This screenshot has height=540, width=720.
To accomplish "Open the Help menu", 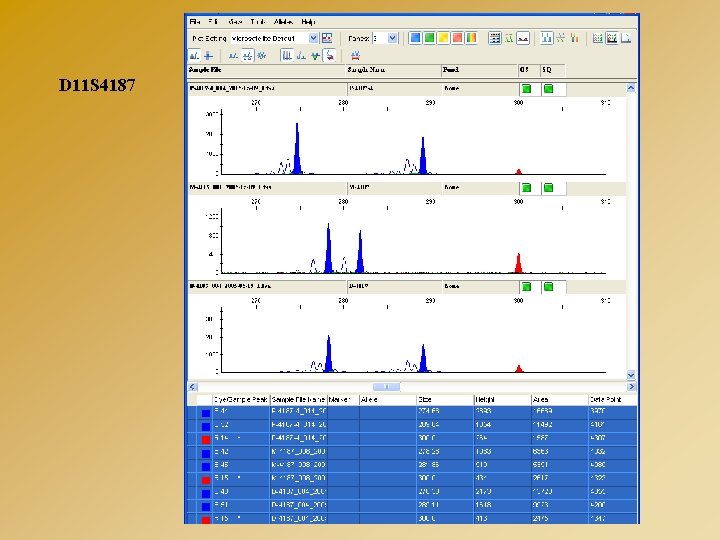I will pyautogui.click(x=308, y=22).
